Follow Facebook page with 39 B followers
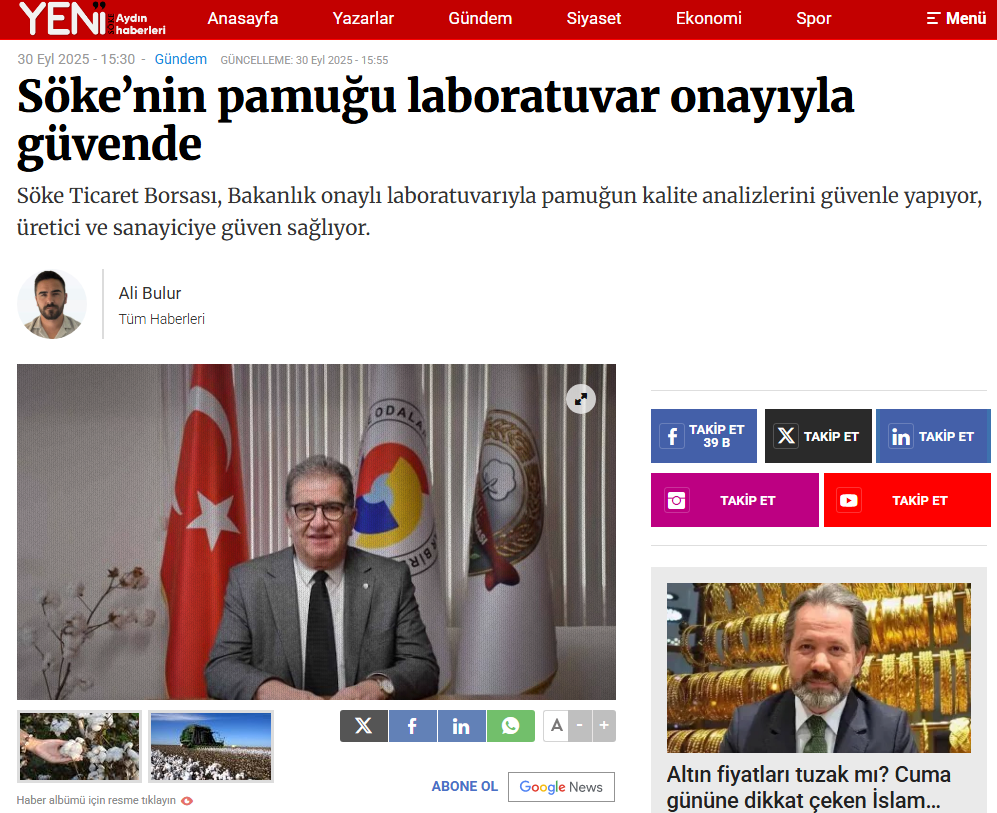Screen dimensions: 997x813 (704, 436)
